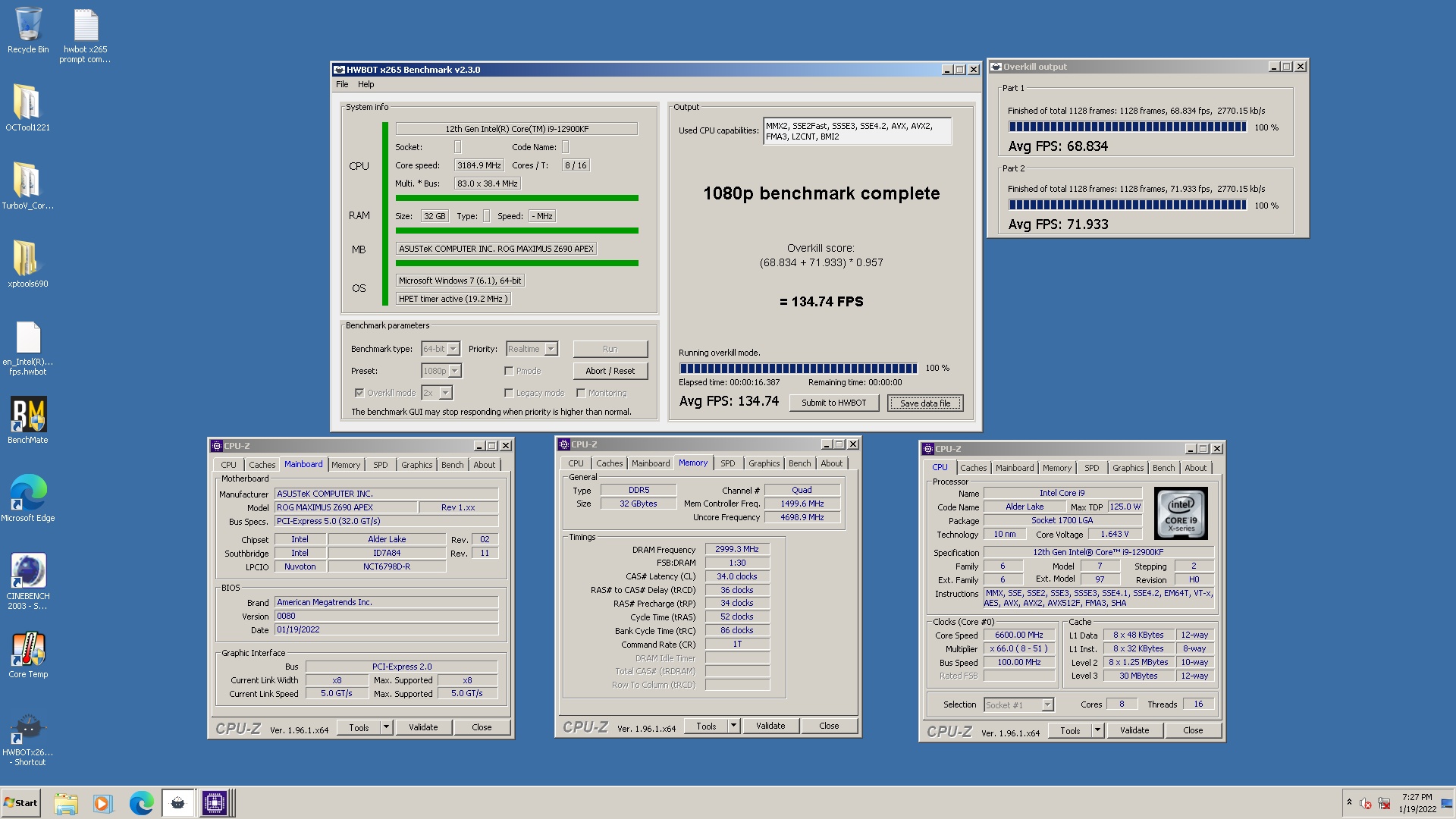This screenshot has height=819, width=1456.
Task: Click the CPU-Z Memory window title icon
Action: coord(564,444)
